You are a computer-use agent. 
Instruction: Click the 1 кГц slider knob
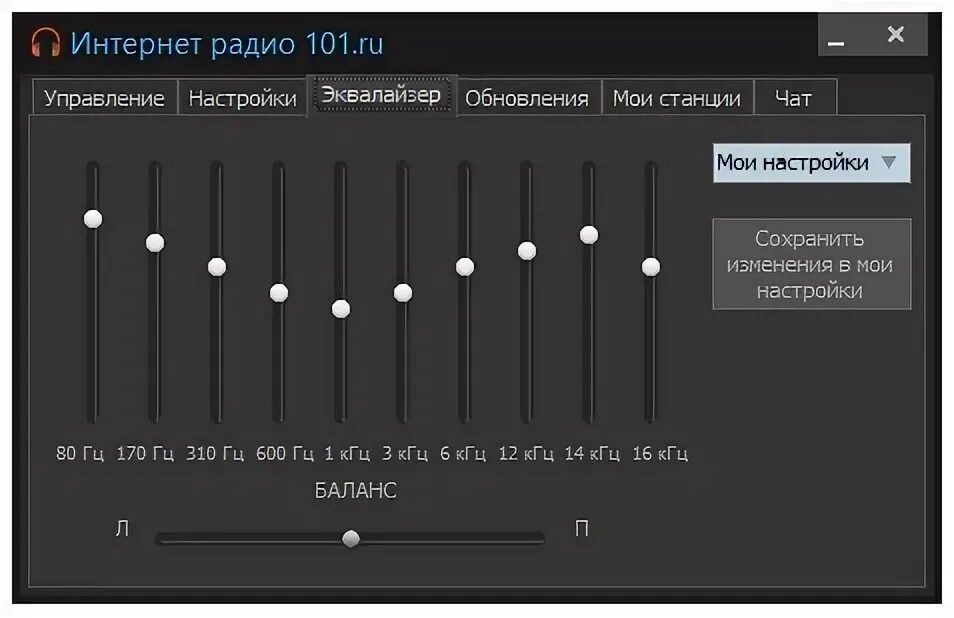tap(341, 309)
